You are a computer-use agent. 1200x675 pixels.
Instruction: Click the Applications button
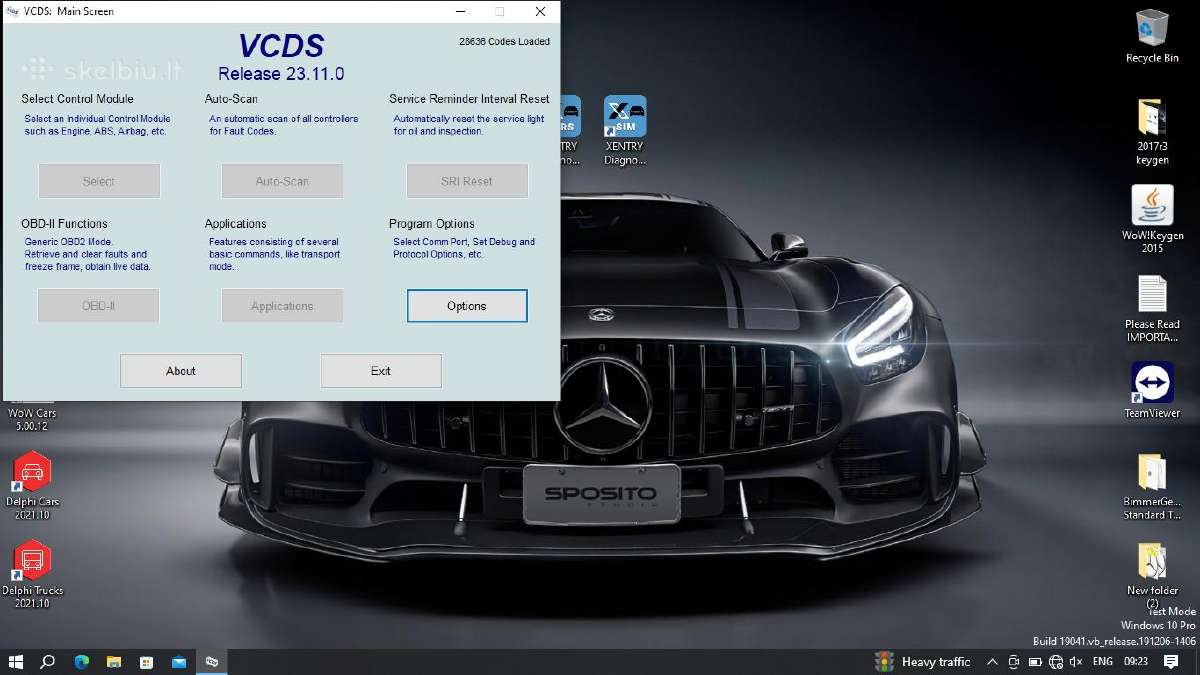(282, 305)
